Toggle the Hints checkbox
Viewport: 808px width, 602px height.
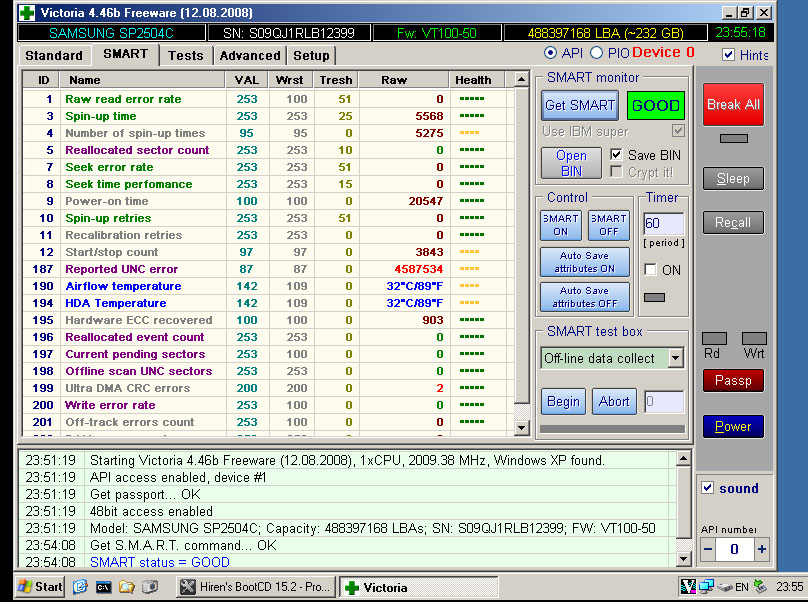[728, 55]
